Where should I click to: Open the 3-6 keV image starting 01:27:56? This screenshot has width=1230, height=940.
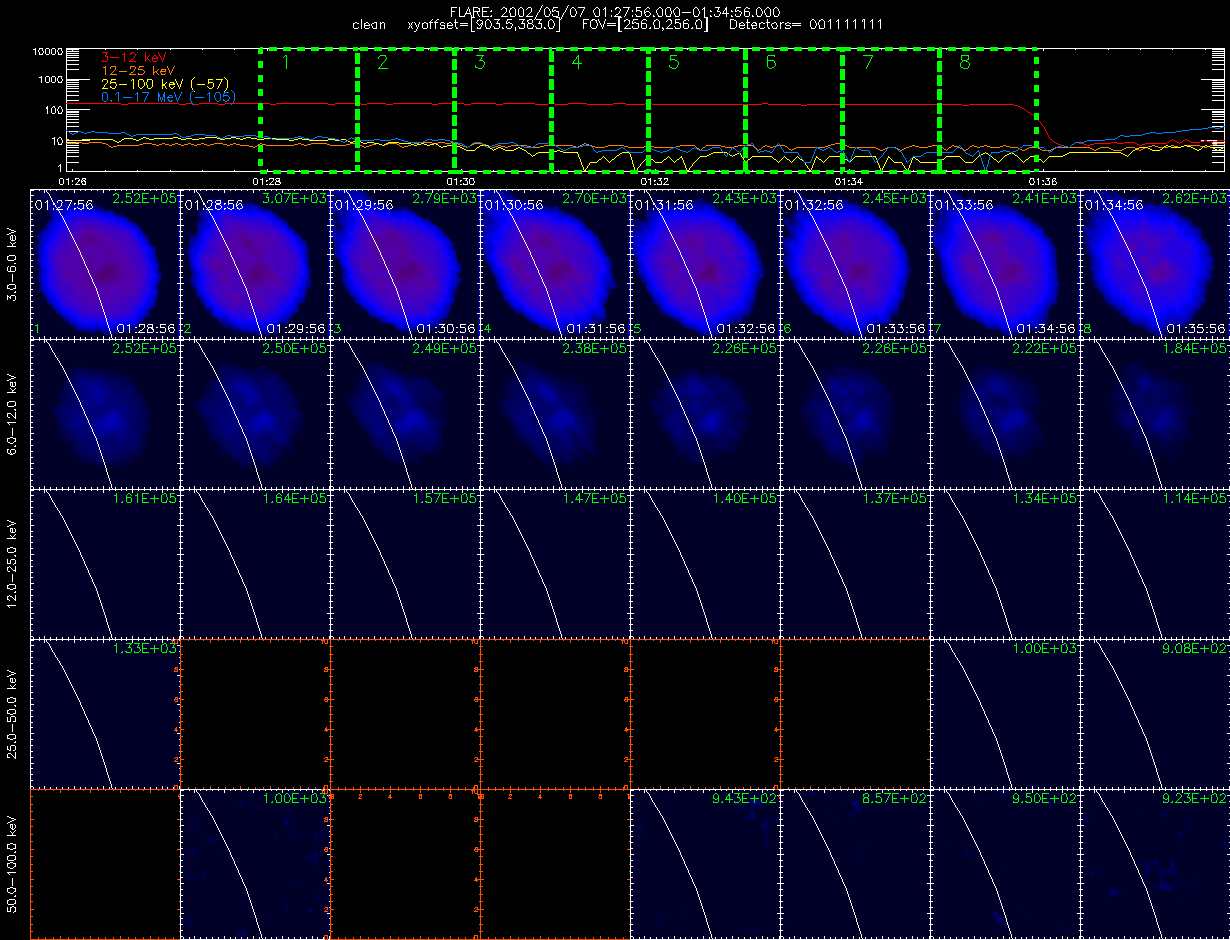point(105,263)
